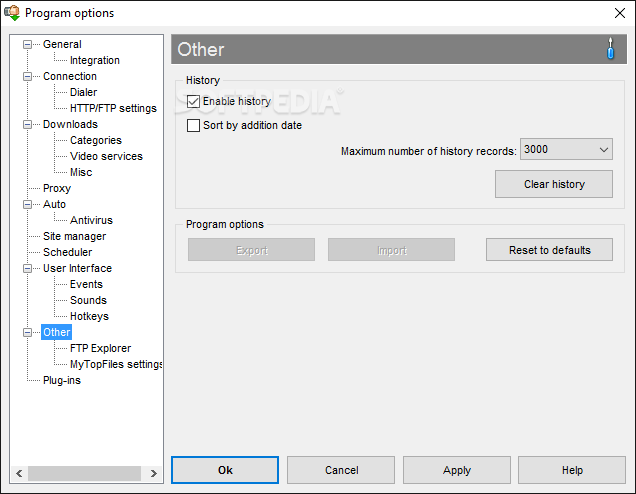Select the highlighted Other tree item

56,333
